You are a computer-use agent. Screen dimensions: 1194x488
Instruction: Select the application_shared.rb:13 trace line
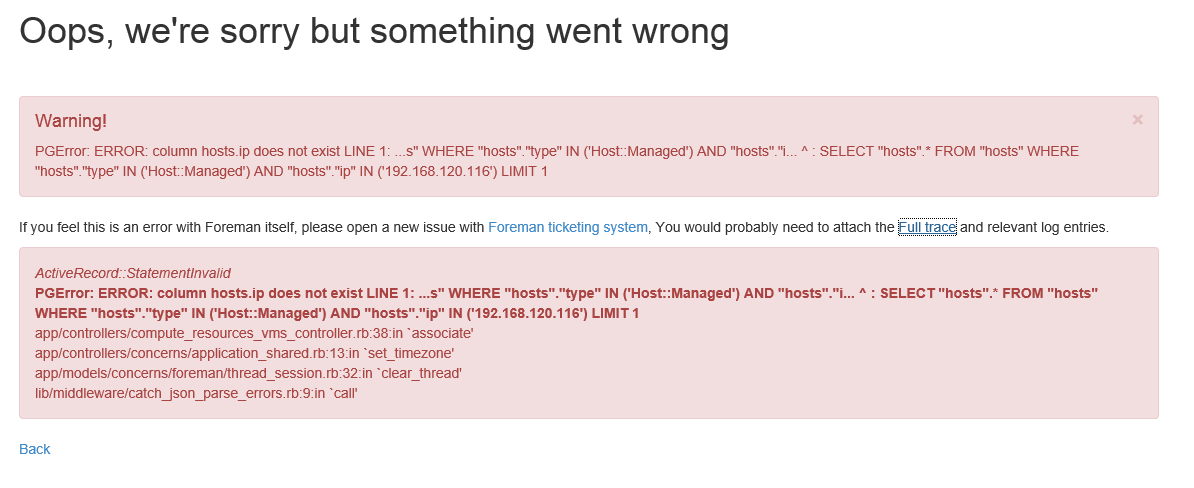[244, 353]
